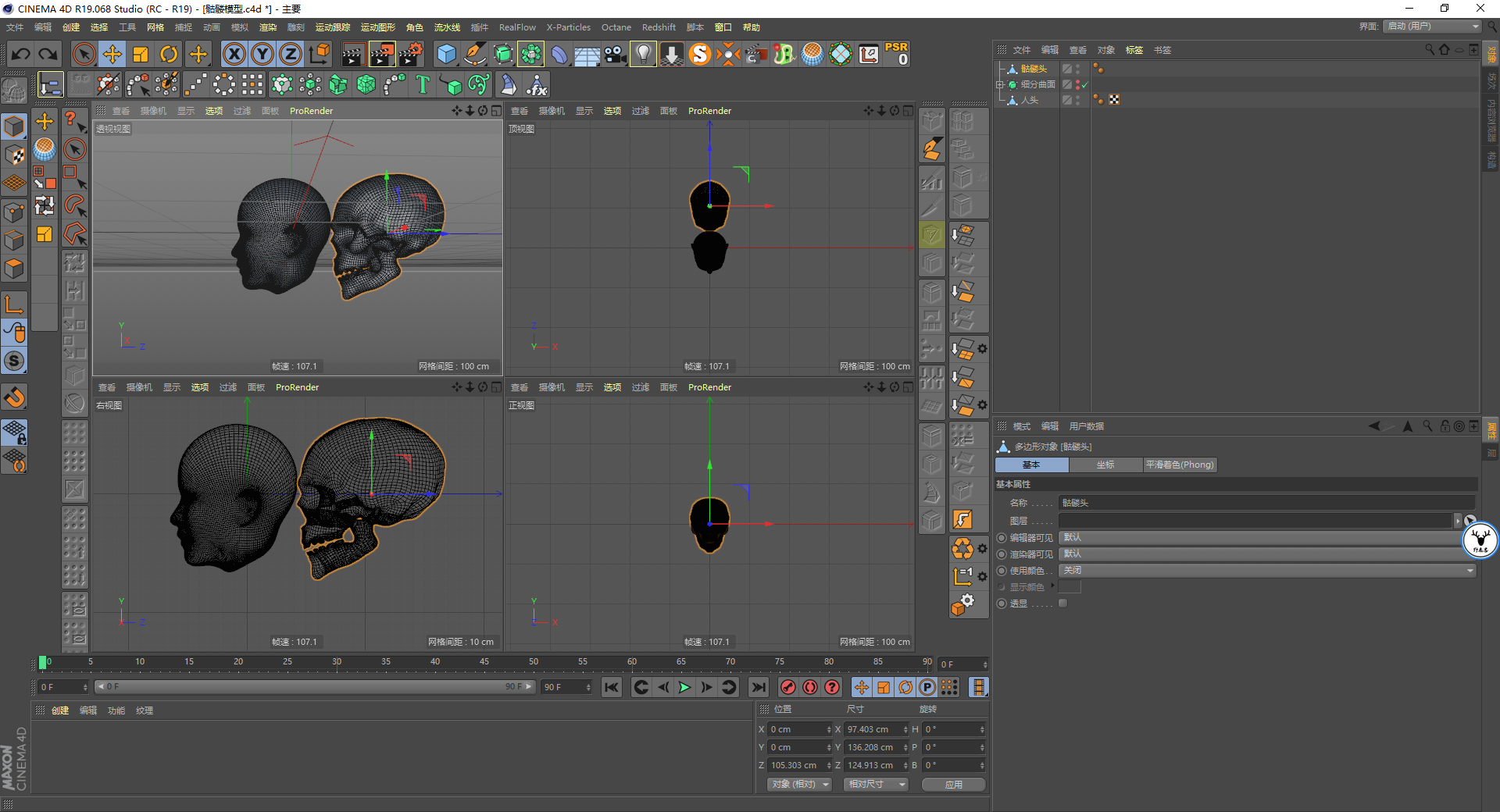
Task: Click the home icon in Object Manager
Action: [x=1445, y=49]
